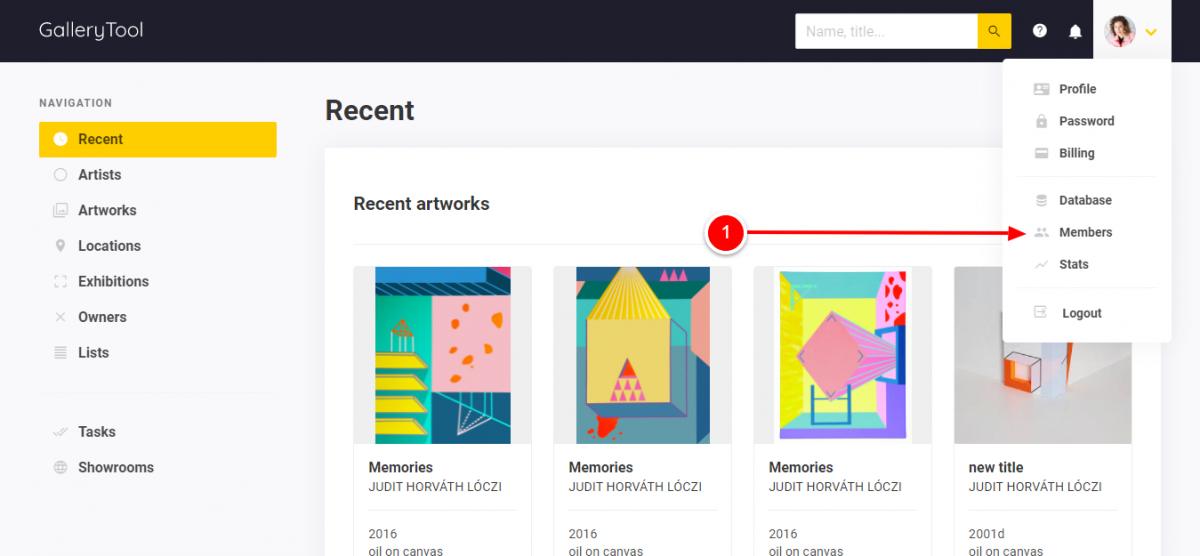
Task: Select Password in the user menu
Action: pyautogui.click(x=1087, y=121)
